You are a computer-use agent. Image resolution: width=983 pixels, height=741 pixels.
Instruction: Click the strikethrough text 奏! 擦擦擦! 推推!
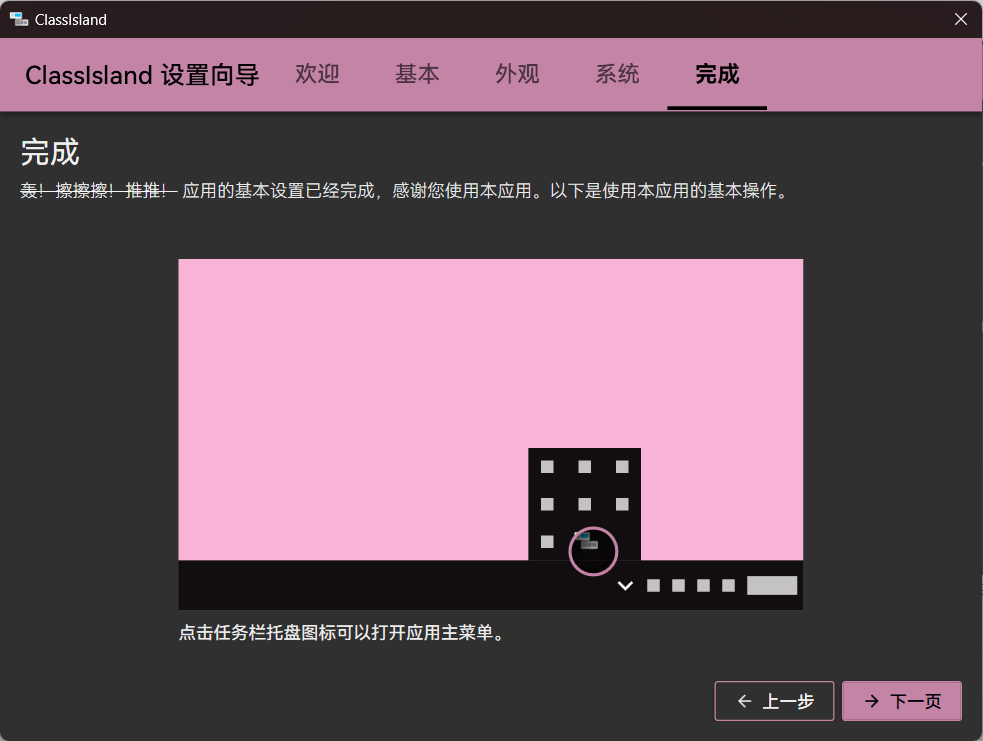[98, 191]
